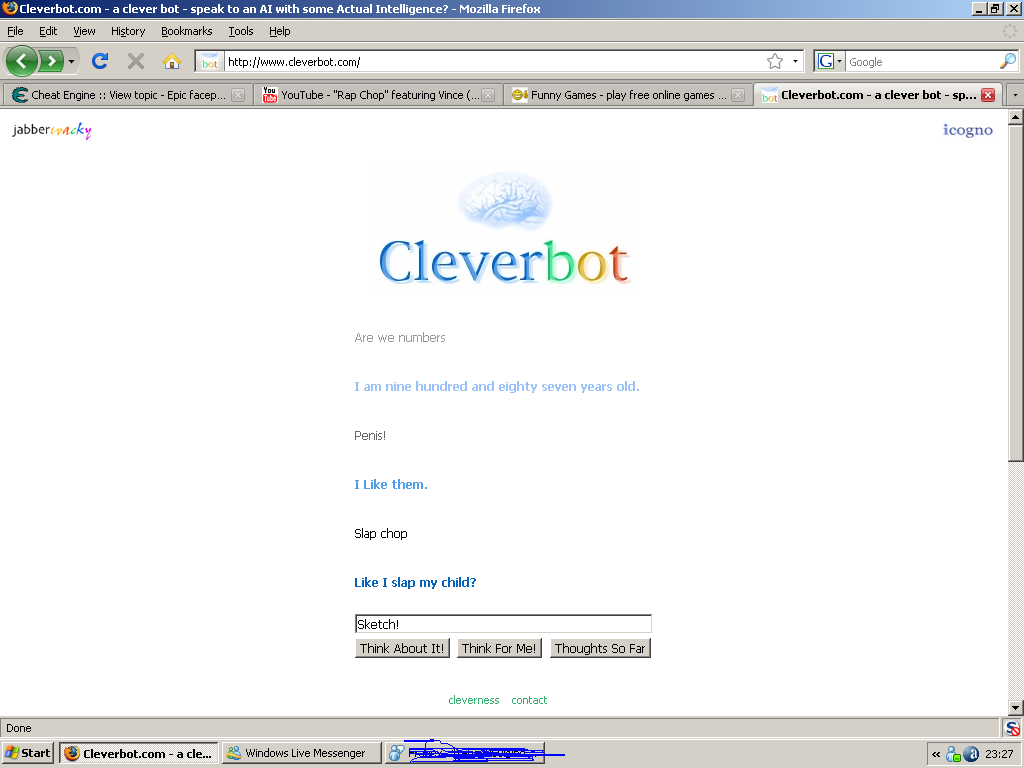Click the status bar S security icon
The image size is (1024, 768).
pos(1013,728)
